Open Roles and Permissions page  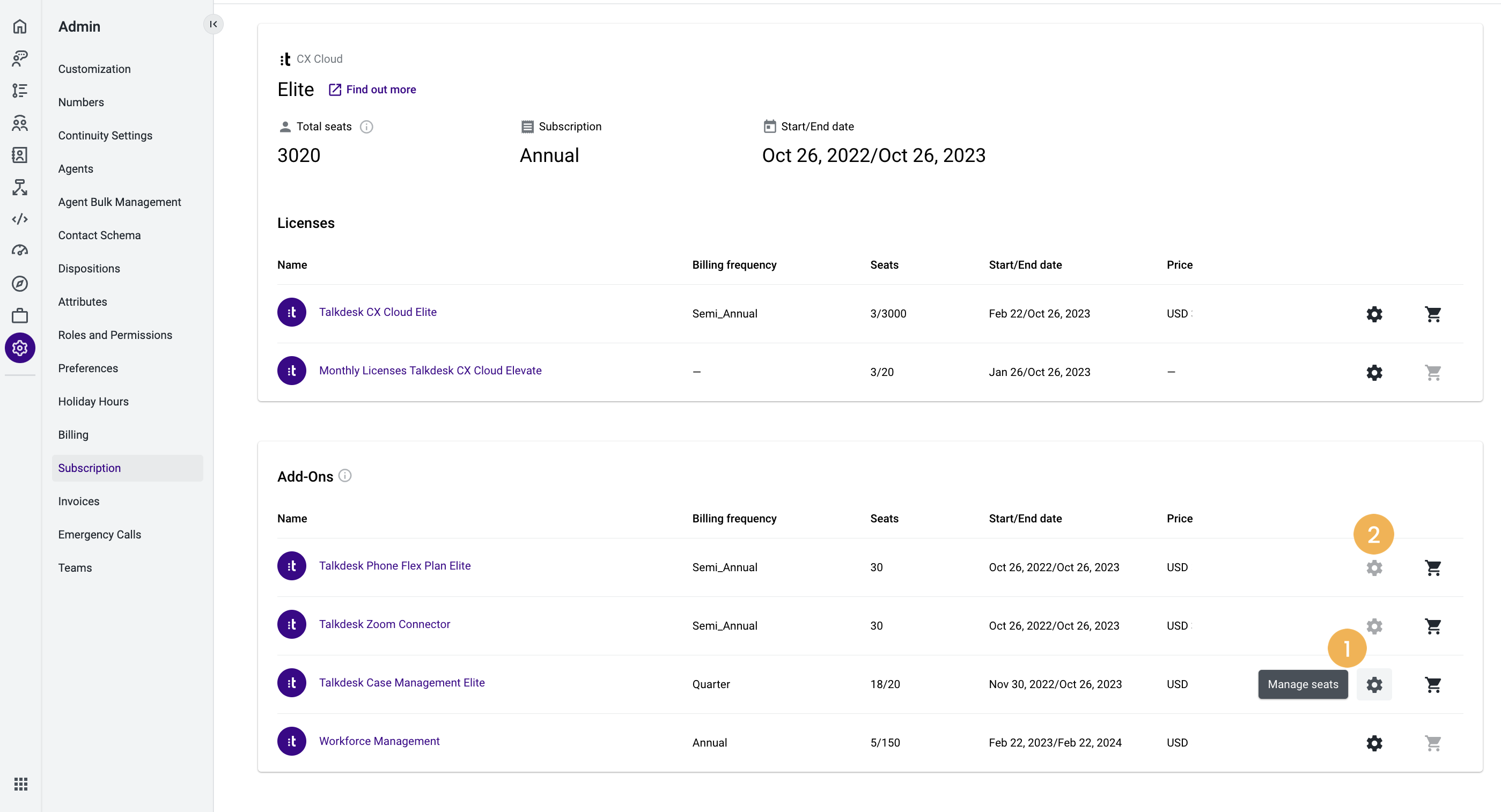(115, 334)
